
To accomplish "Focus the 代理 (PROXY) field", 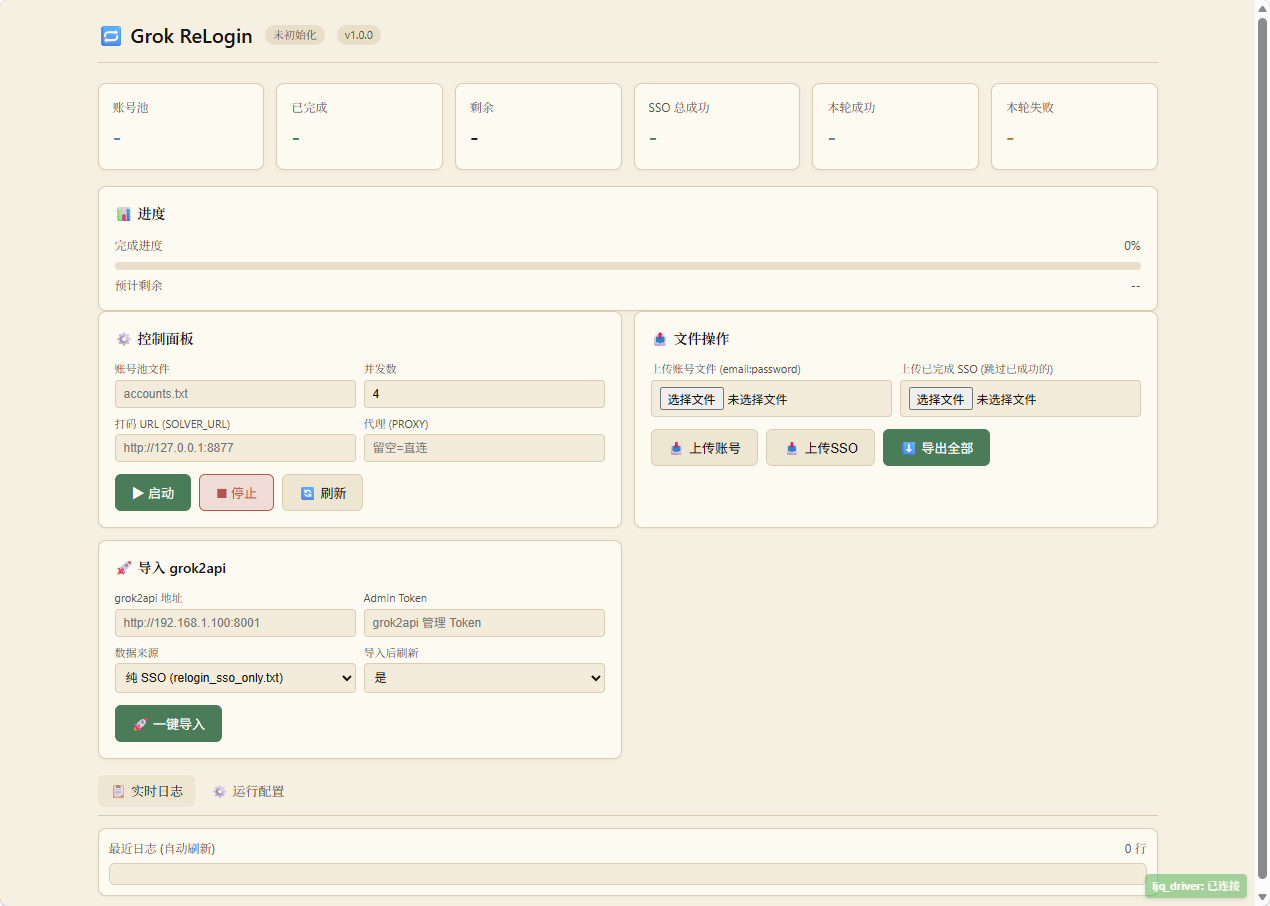I will (x=484, y=448).
